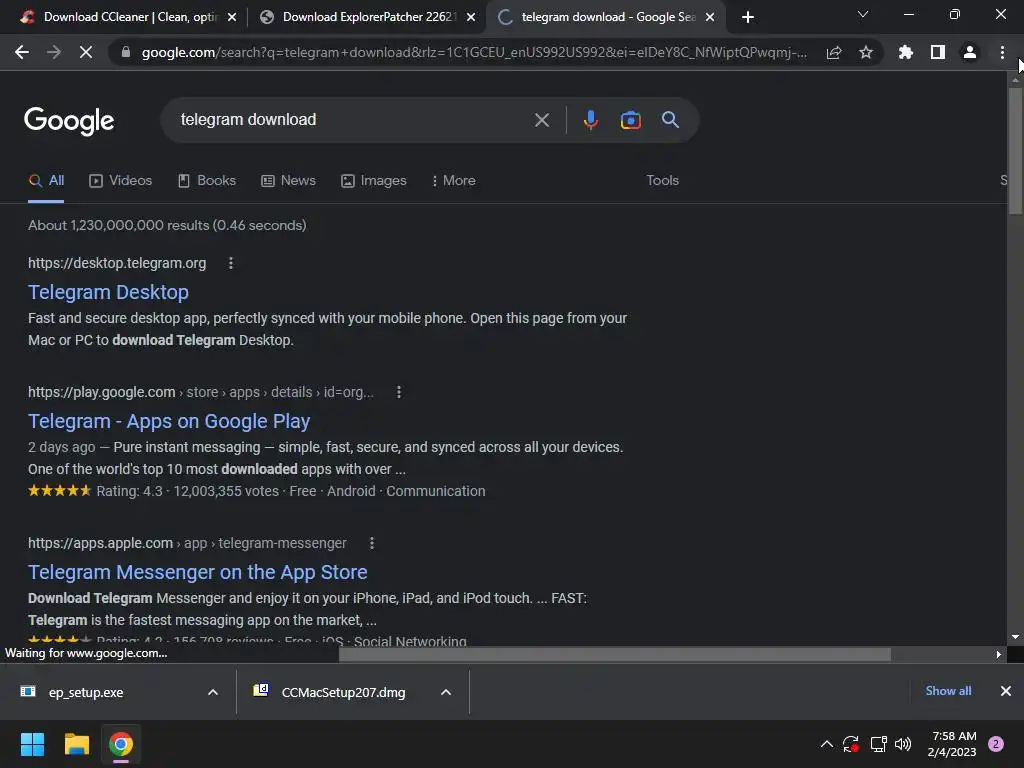Open options for desktop.telegram.org result
This screenshot has height=768, width=1024.
coord(231,263)
